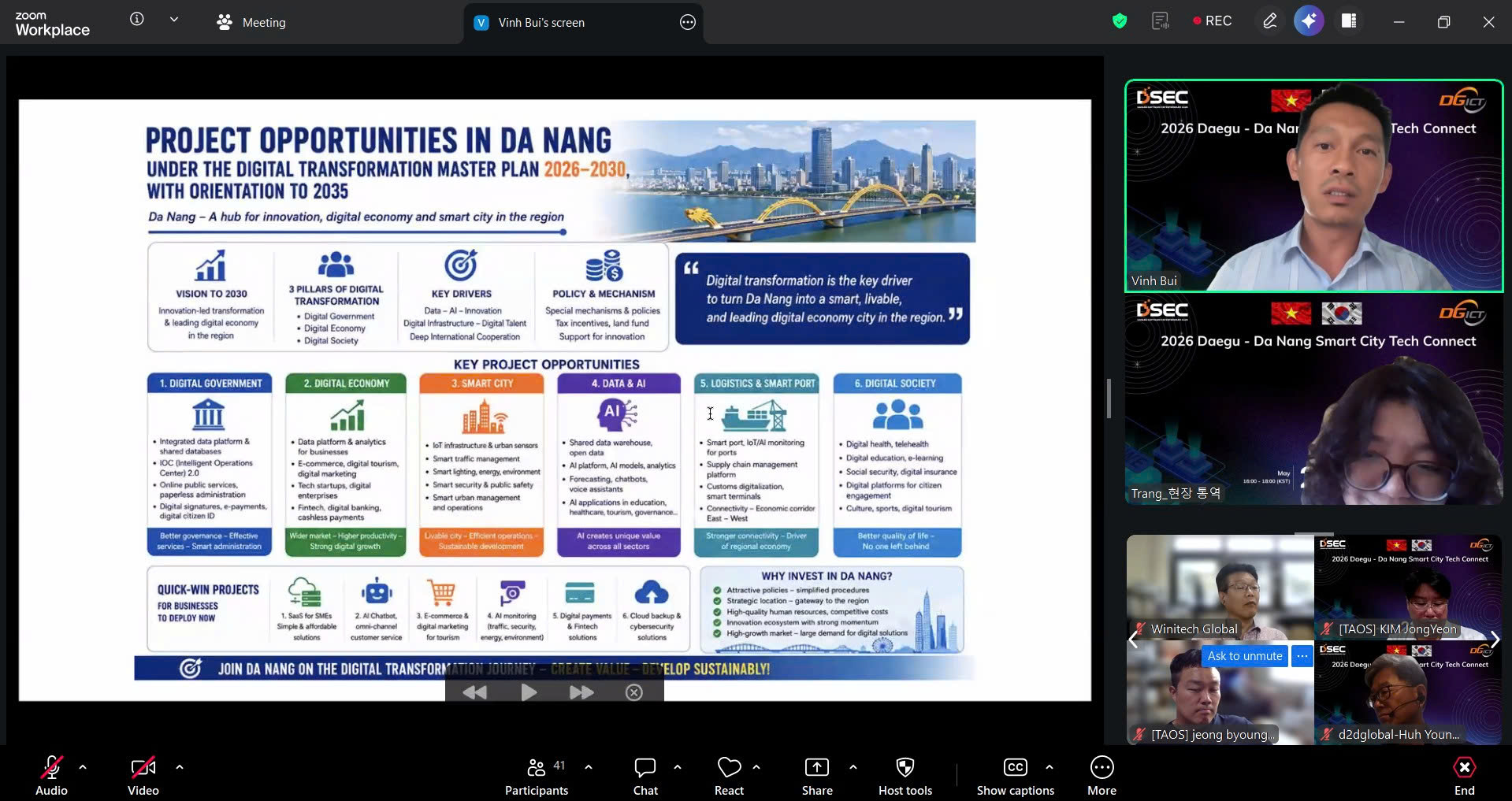The height and width of the screenshot is (801, 1512).
Task: Click the "Vinh Bui" name label
Action: (x=1154, y=280)
